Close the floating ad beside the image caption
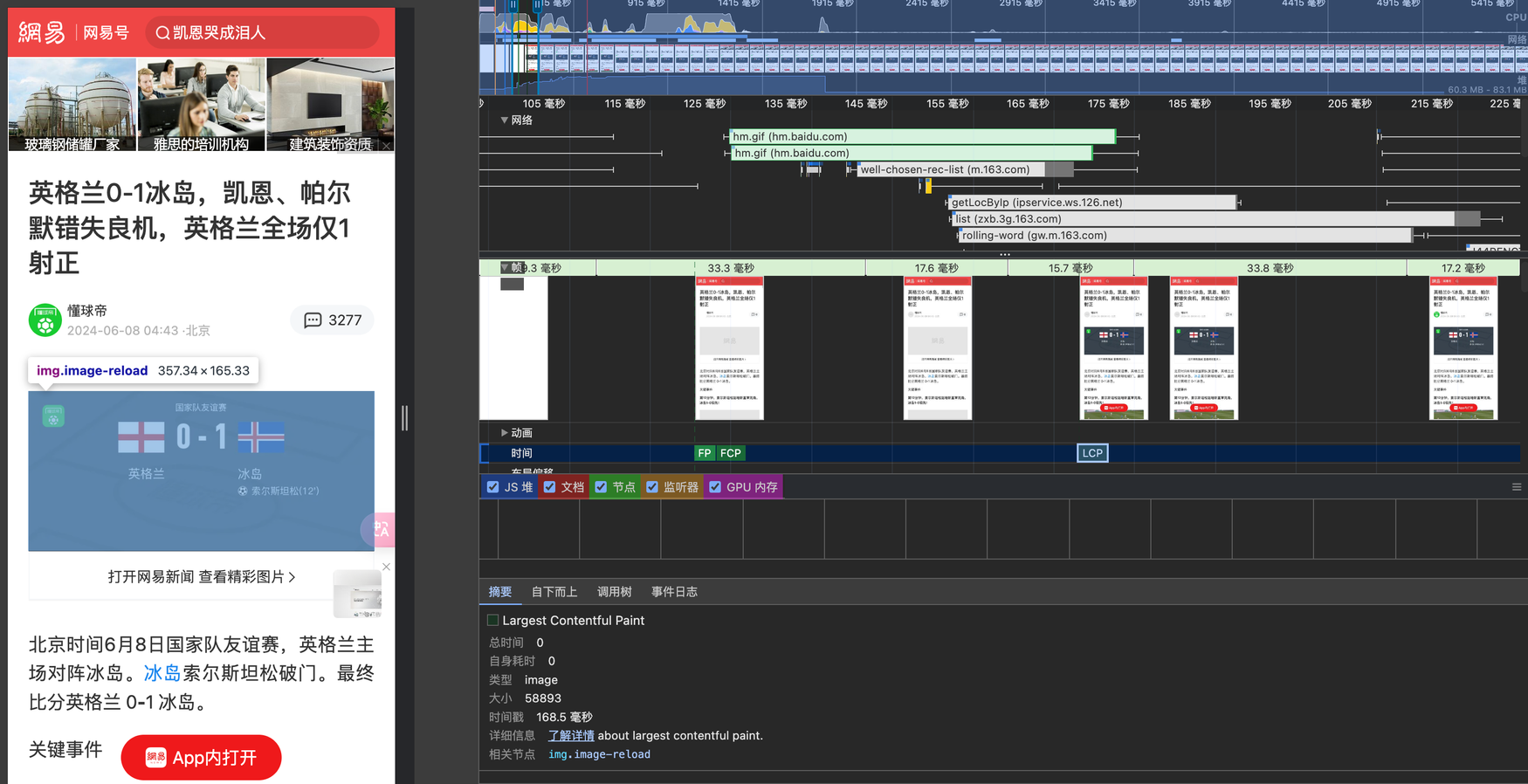The width and height of the screenshot is (1528, 784). tap(386, 567)
